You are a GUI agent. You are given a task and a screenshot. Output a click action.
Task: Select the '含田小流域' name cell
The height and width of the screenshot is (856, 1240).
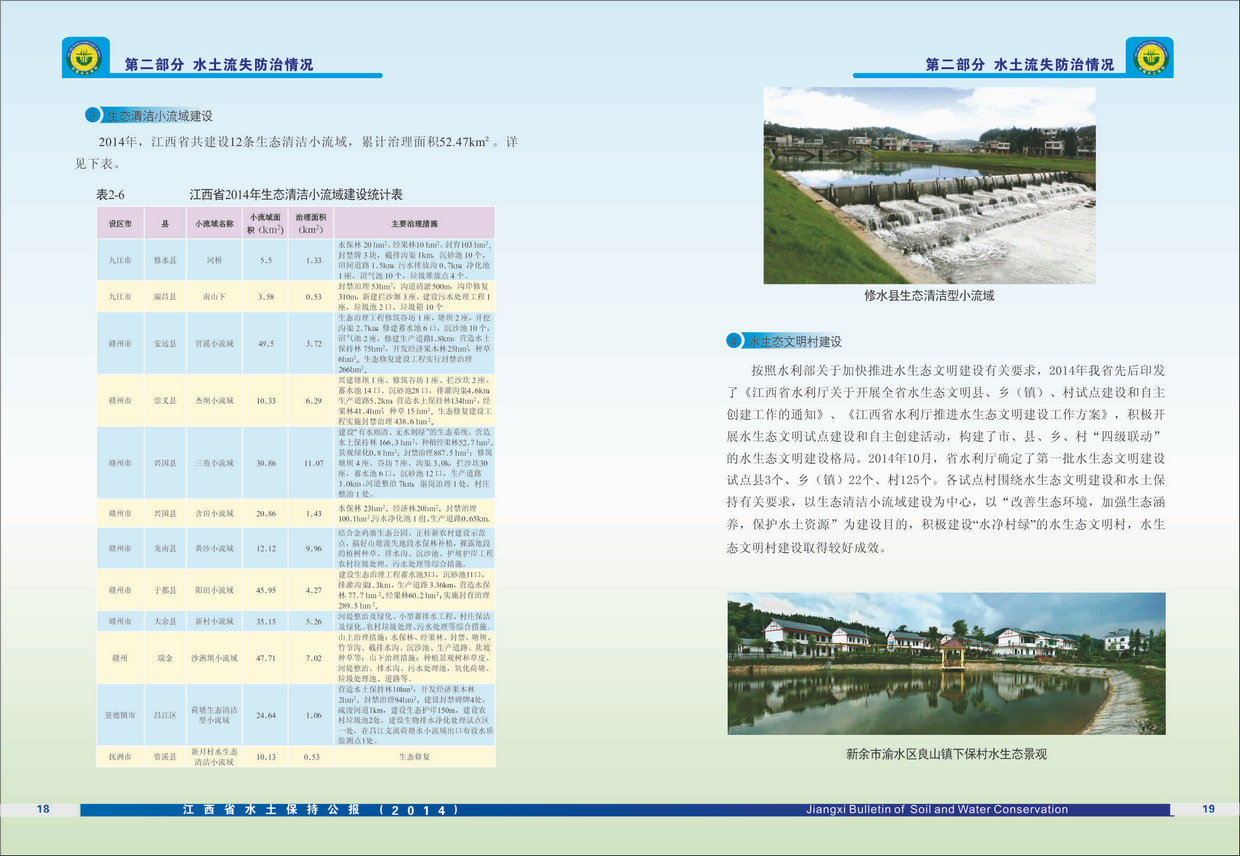click(214, 514)
